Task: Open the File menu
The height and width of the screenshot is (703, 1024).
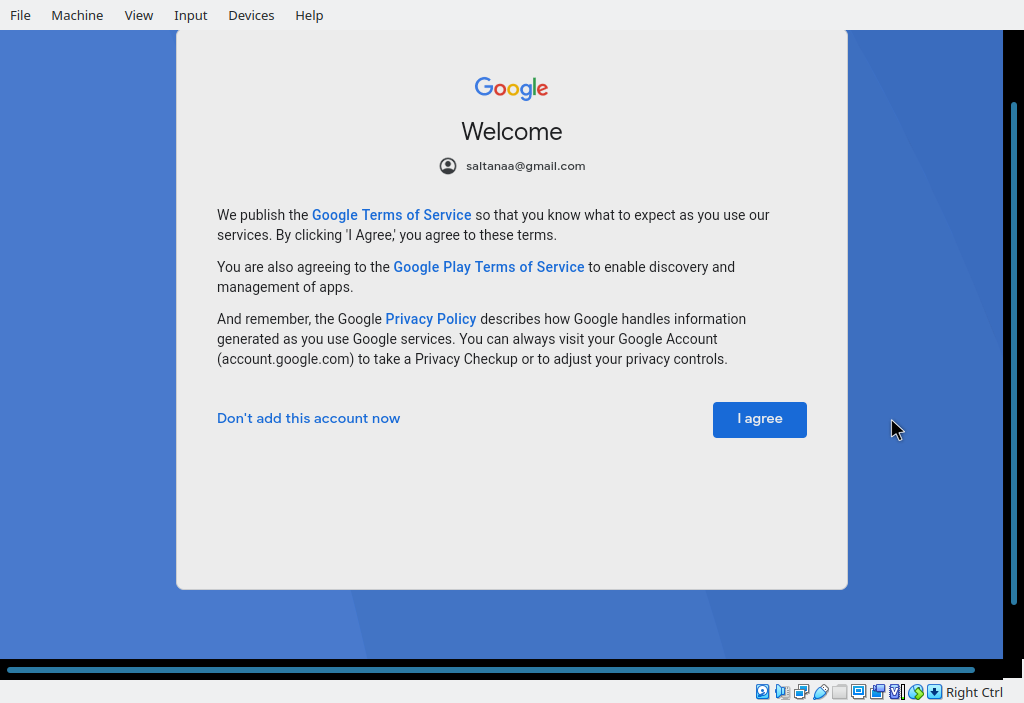Action: click(x=20, y=15)
